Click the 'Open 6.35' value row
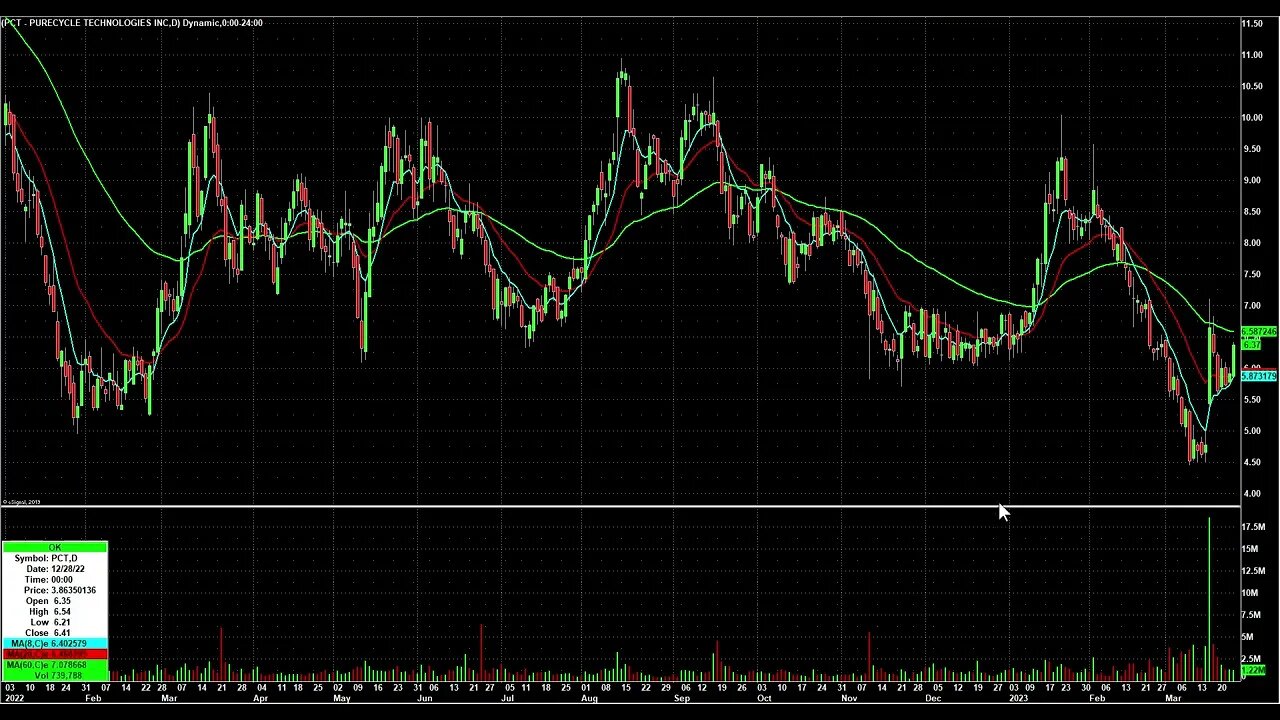This screenshot has height=720, width=1280. tap(55, 601)
